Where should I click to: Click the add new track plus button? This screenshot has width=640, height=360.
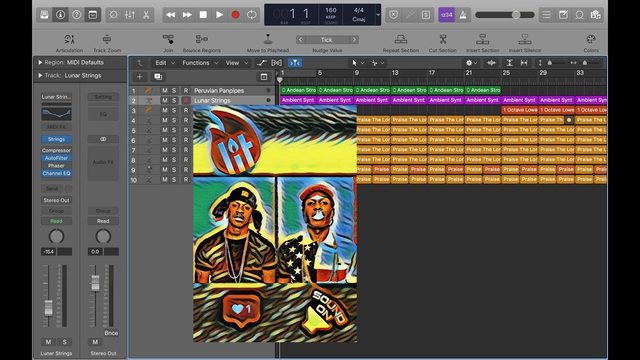click(140, 77)
